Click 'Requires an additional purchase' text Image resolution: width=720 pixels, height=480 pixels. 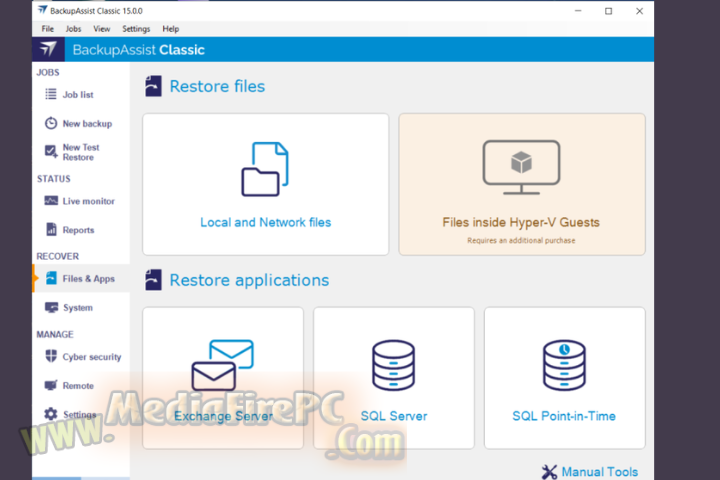521,240
